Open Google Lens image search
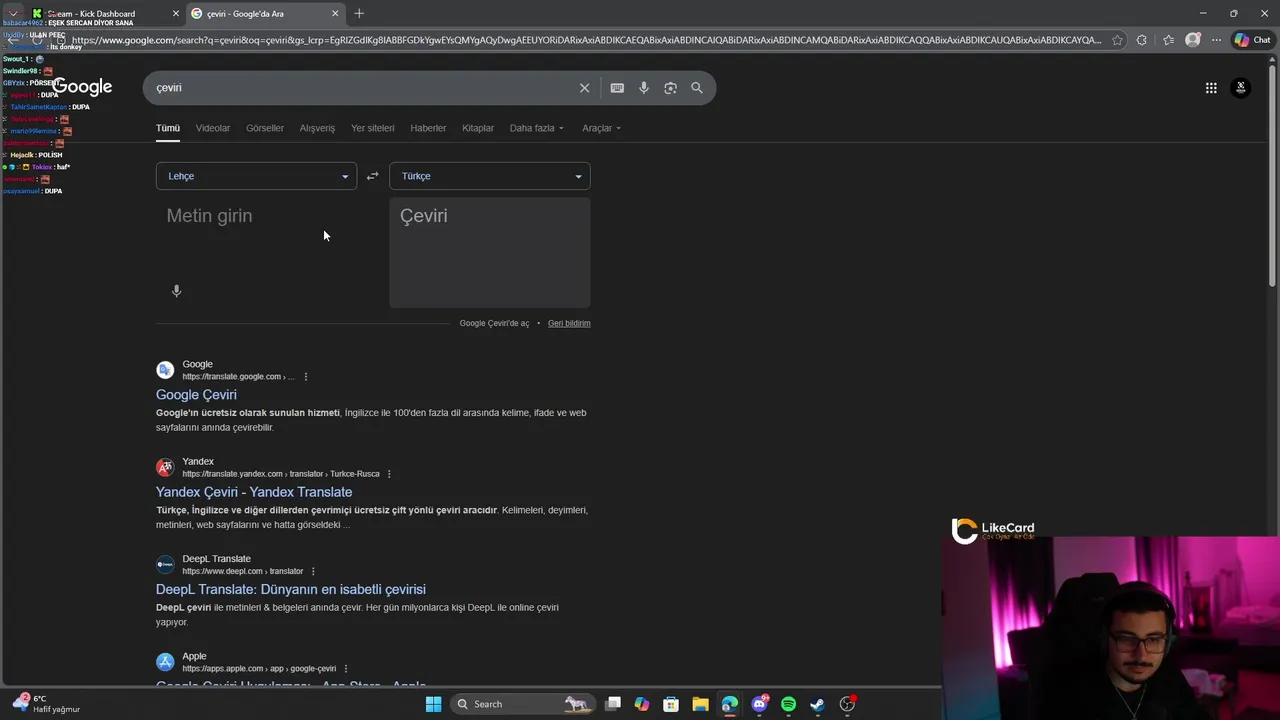The height and width of the screenshot is (720, 1280). tap(670, 88)
